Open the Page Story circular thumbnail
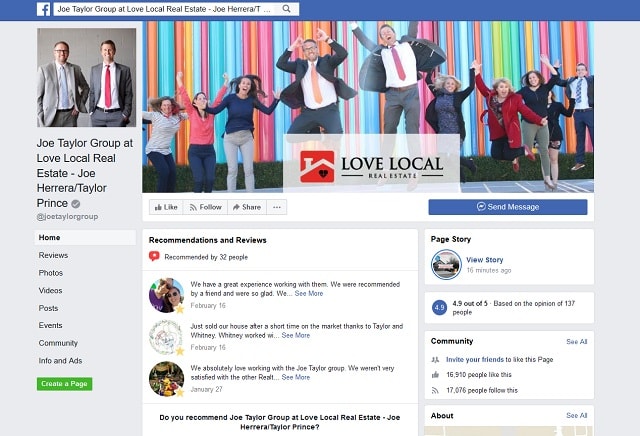 click(446, 265)
